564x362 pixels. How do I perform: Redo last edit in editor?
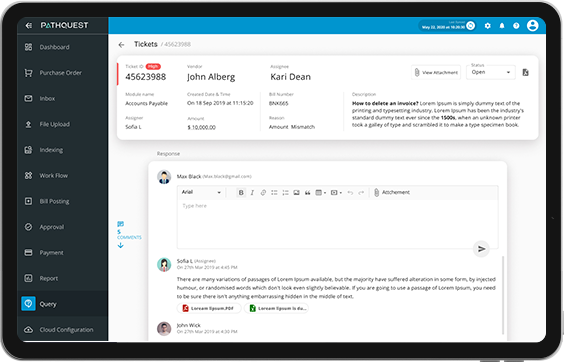(361, 193)
